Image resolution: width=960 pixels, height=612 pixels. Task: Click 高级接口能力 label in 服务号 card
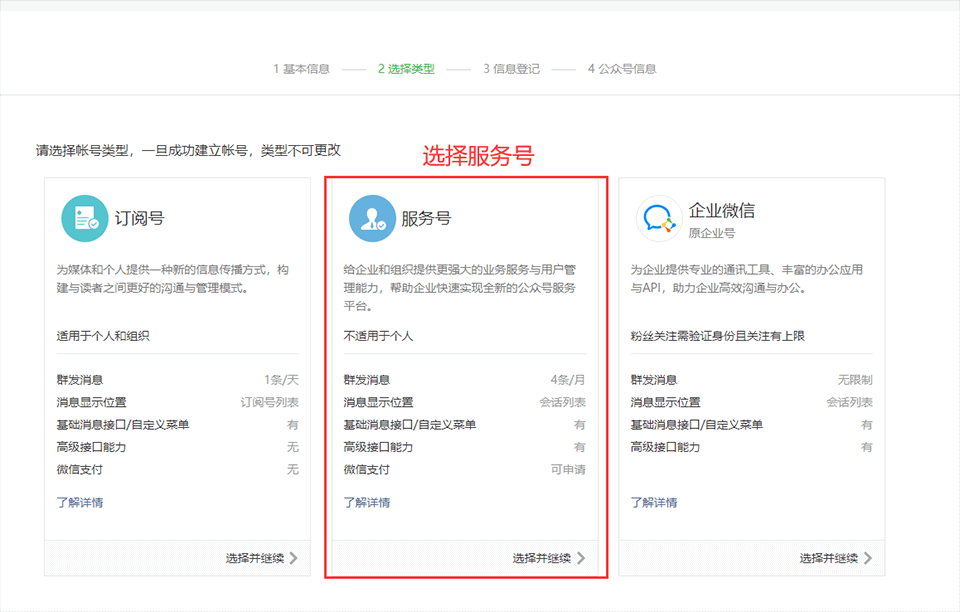click(x=378, y=447)
